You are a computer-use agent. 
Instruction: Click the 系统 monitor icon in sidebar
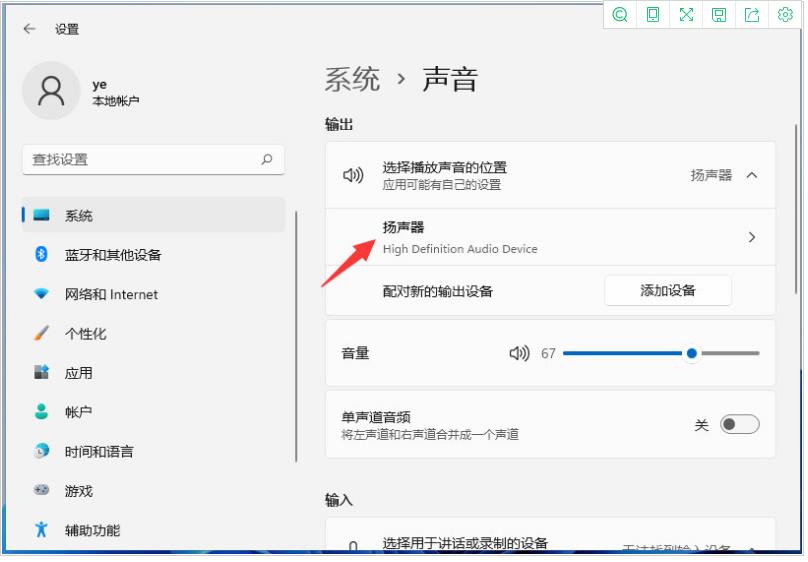pos(41,215)
